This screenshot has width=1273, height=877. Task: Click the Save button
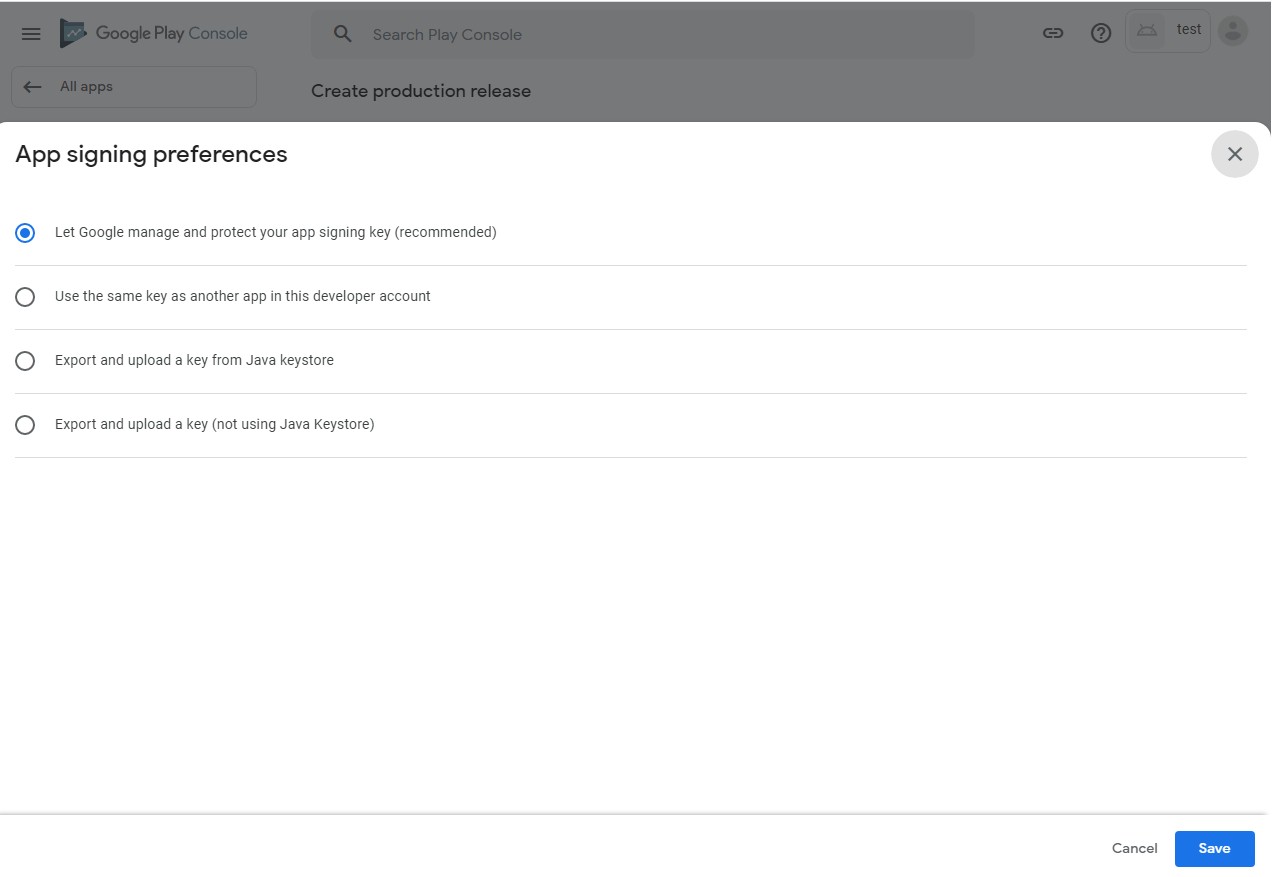point(1214,848)
